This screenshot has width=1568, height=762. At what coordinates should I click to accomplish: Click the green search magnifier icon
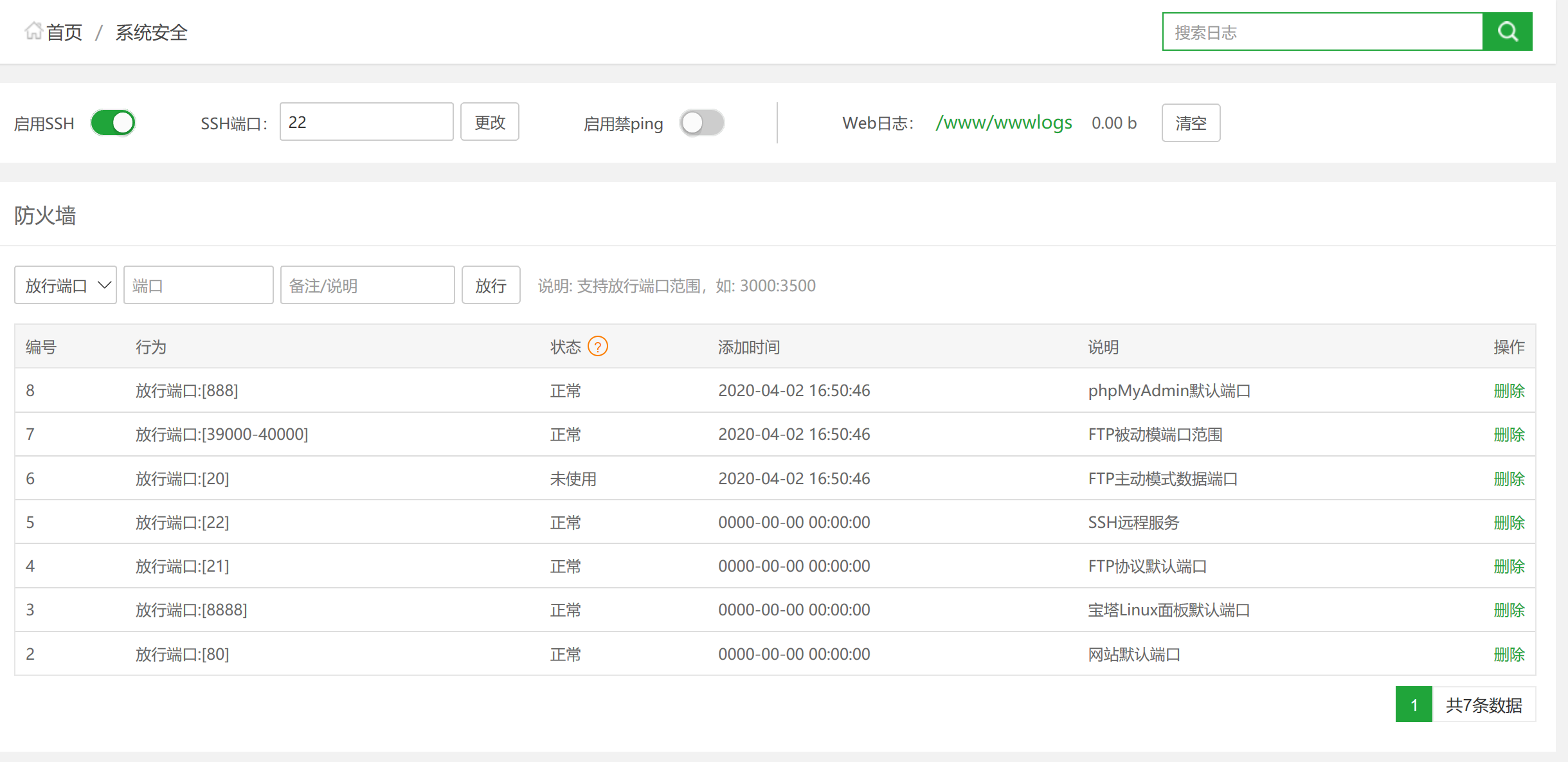[x=1507, y=31]
